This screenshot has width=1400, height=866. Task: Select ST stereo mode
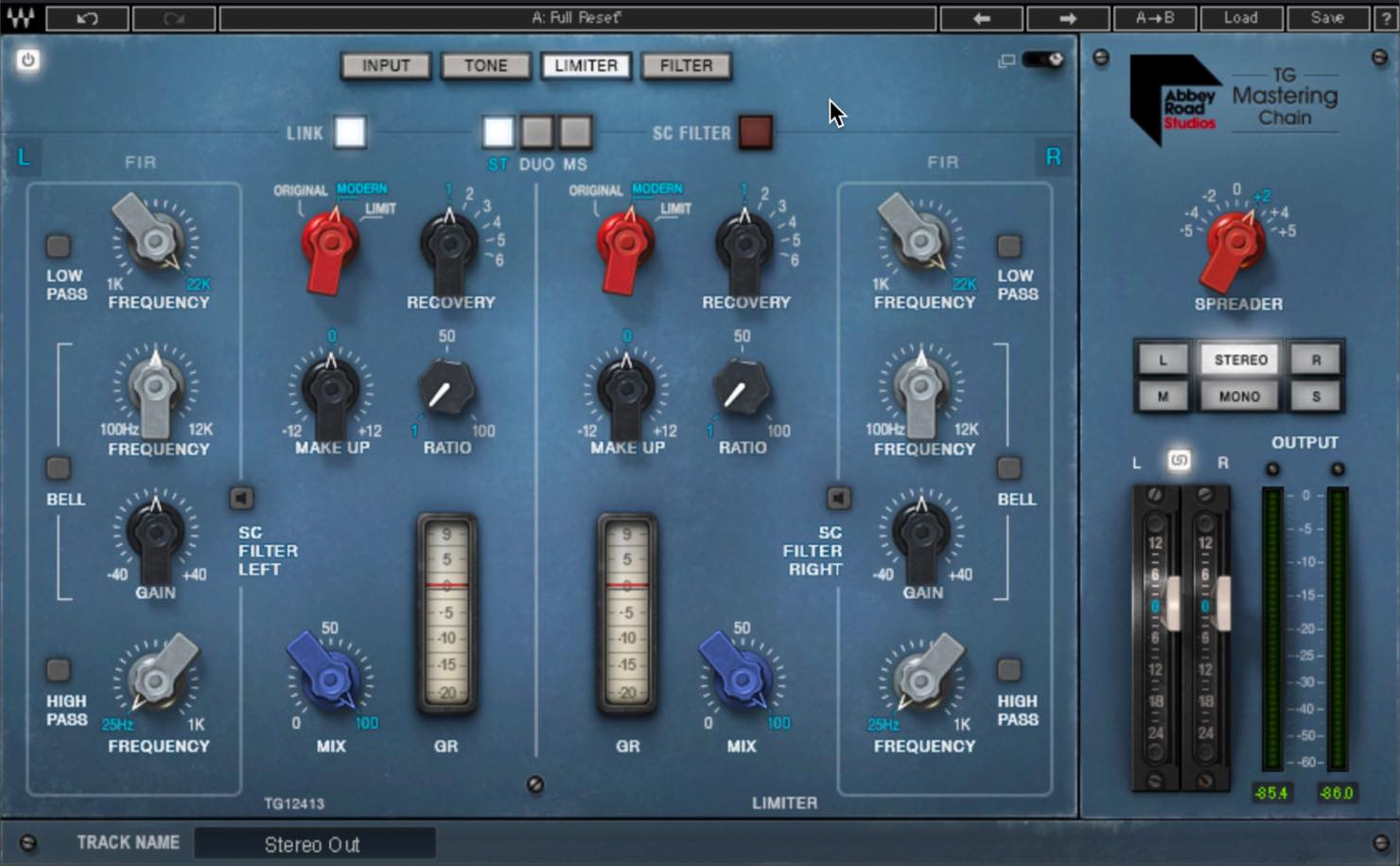coord(499,133)
